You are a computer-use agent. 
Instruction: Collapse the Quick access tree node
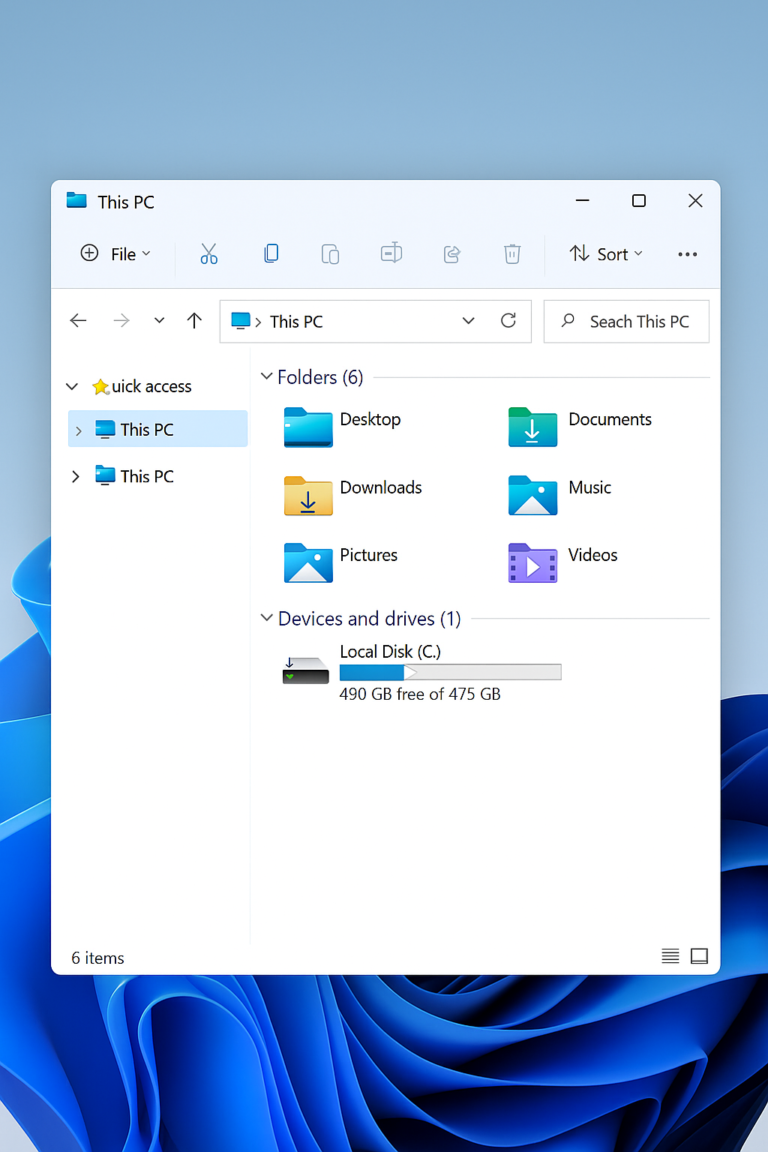click(x=72, y=387)
